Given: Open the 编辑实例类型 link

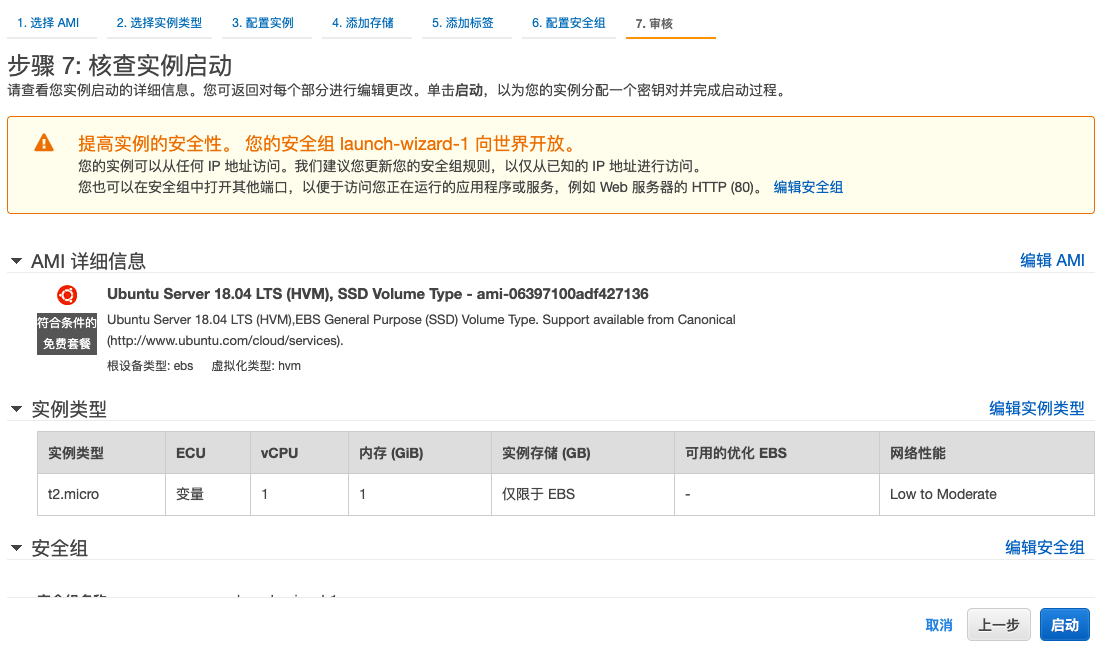Looking at the screenshot, I should [1037, 408].
